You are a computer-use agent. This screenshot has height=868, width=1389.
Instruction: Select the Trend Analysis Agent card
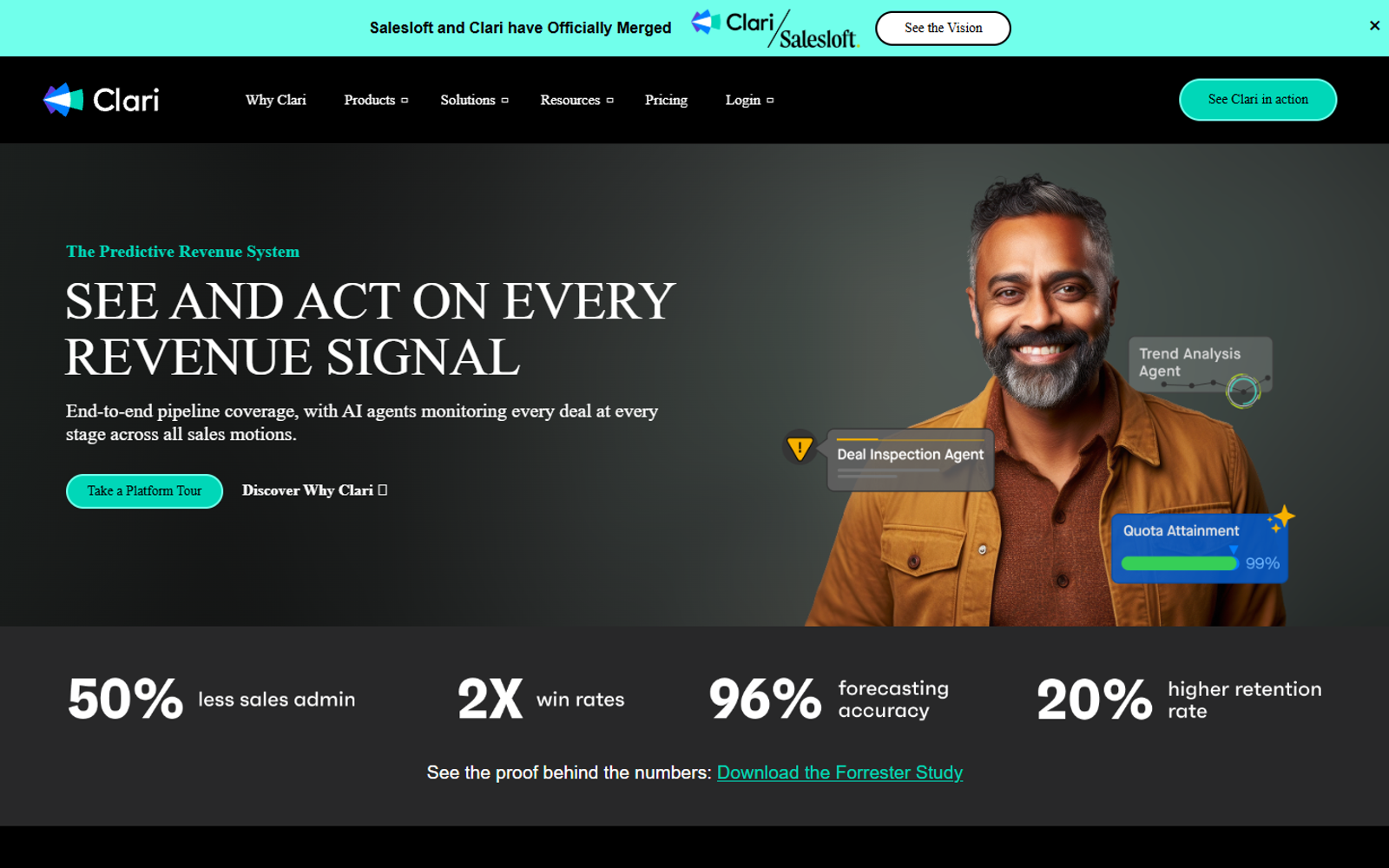click(1200, 364)
